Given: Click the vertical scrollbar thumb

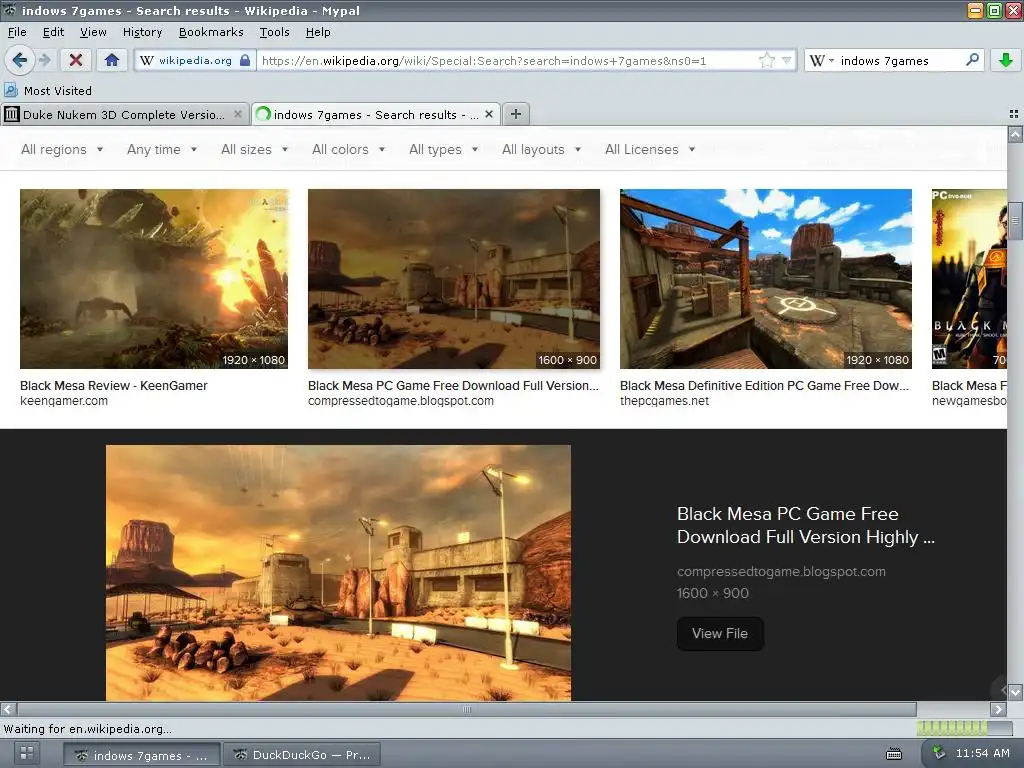Looking at the screenshot, I should [x=1015, y=221].
